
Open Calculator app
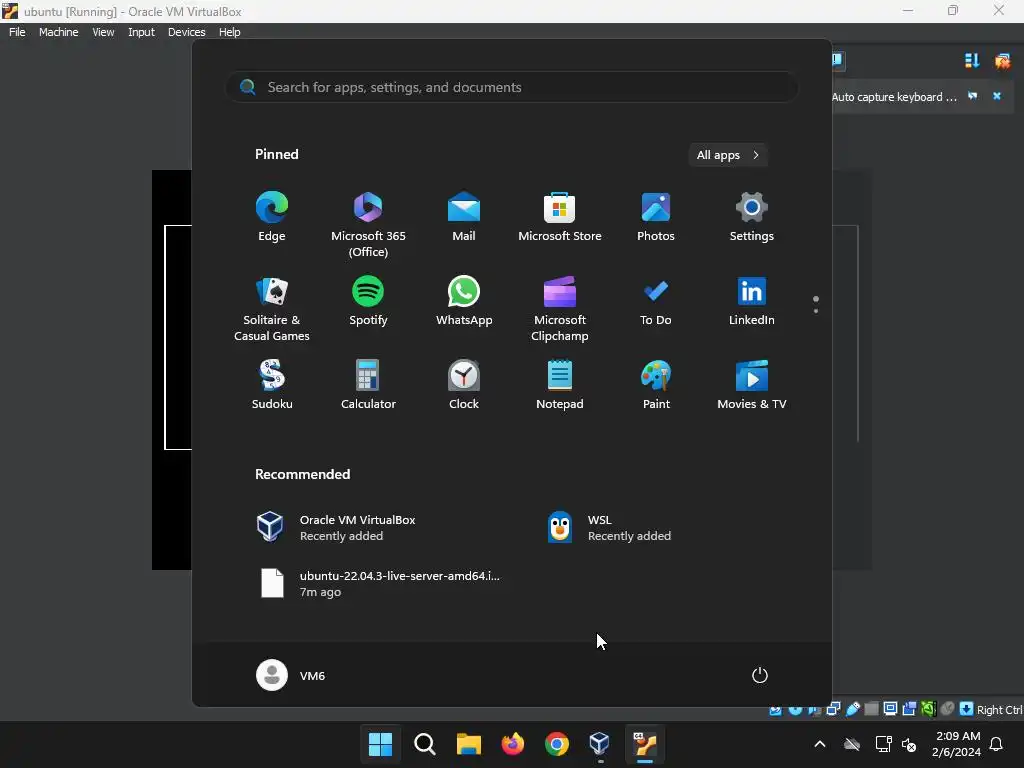[368, 385]
